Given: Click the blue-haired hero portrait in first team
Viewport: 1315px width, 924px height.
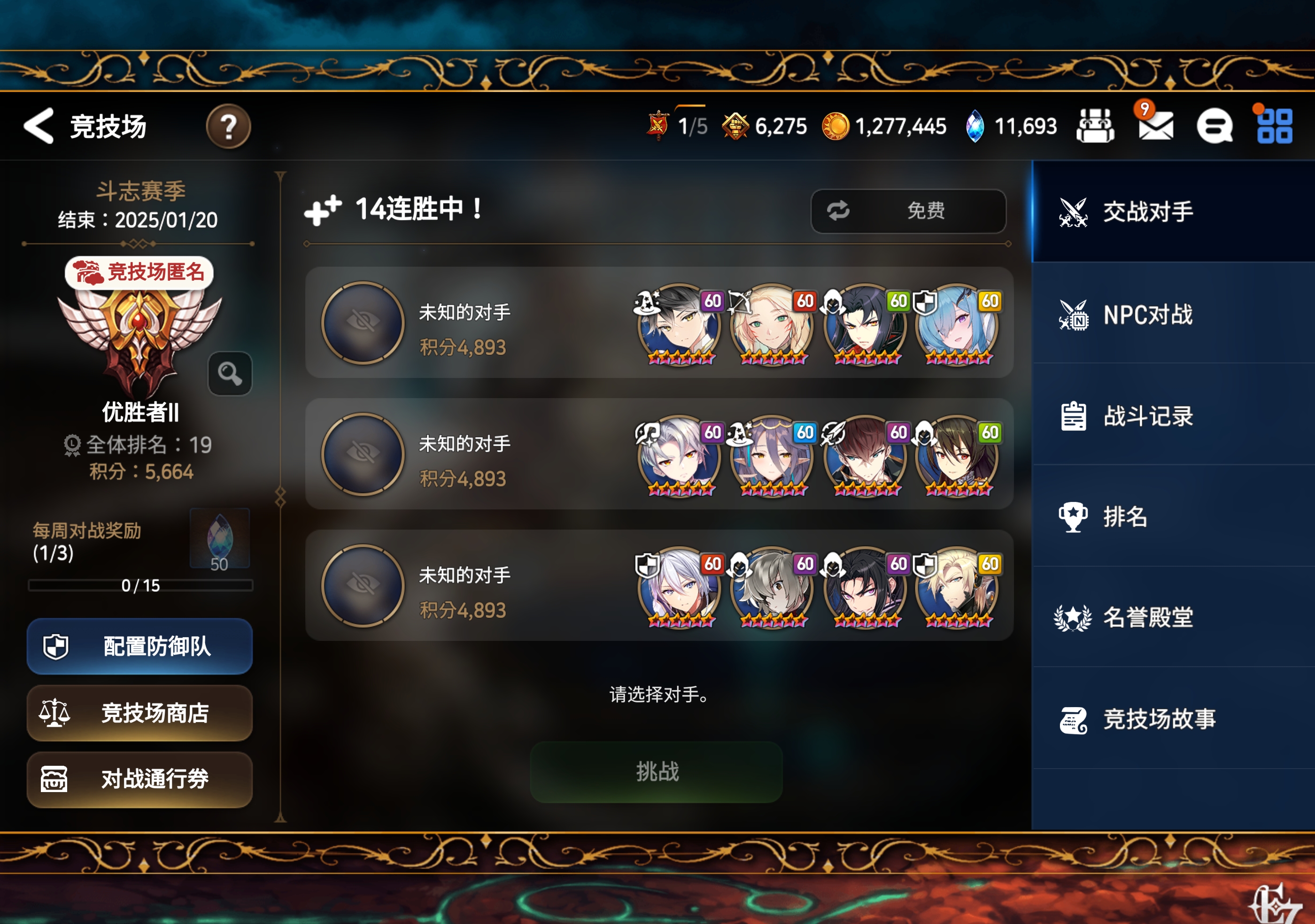Looking at the screenshot, I should point(957,324).
